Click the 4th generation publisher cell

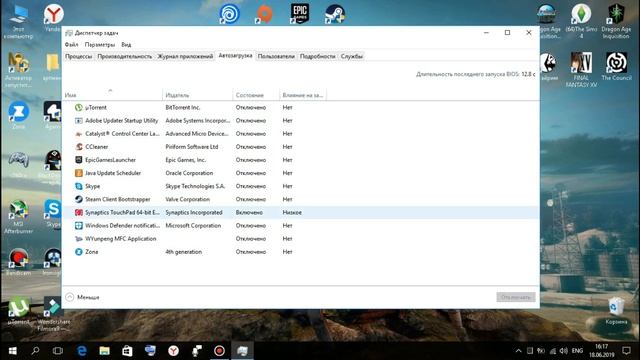(183, 252)
